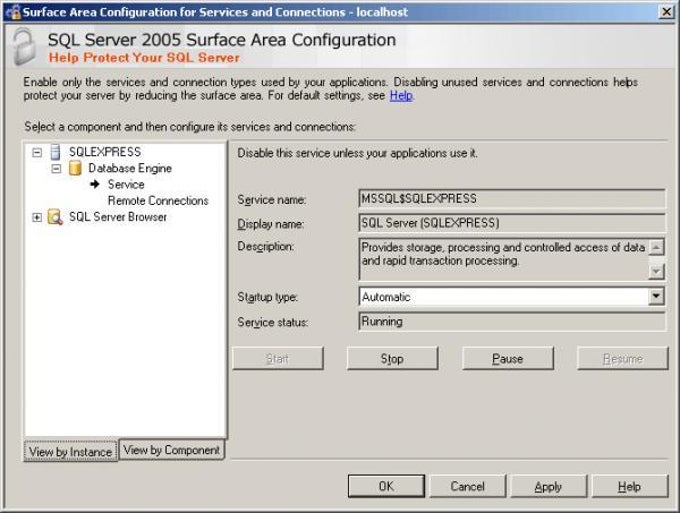Pause the running service

point(507,358)
